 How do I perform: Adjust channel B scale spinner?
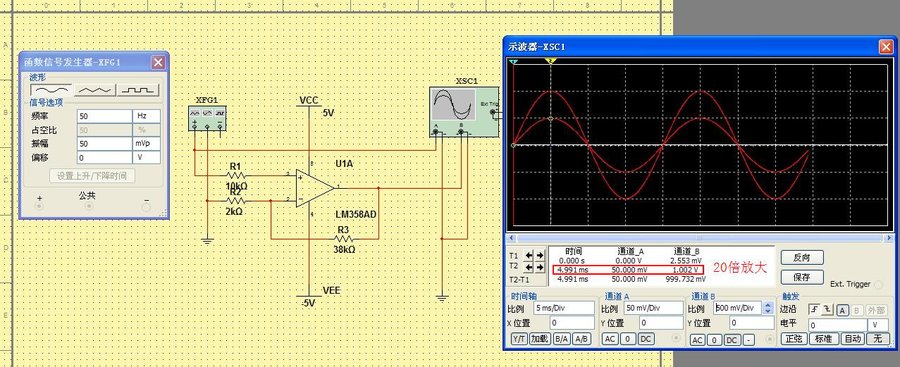768,308
